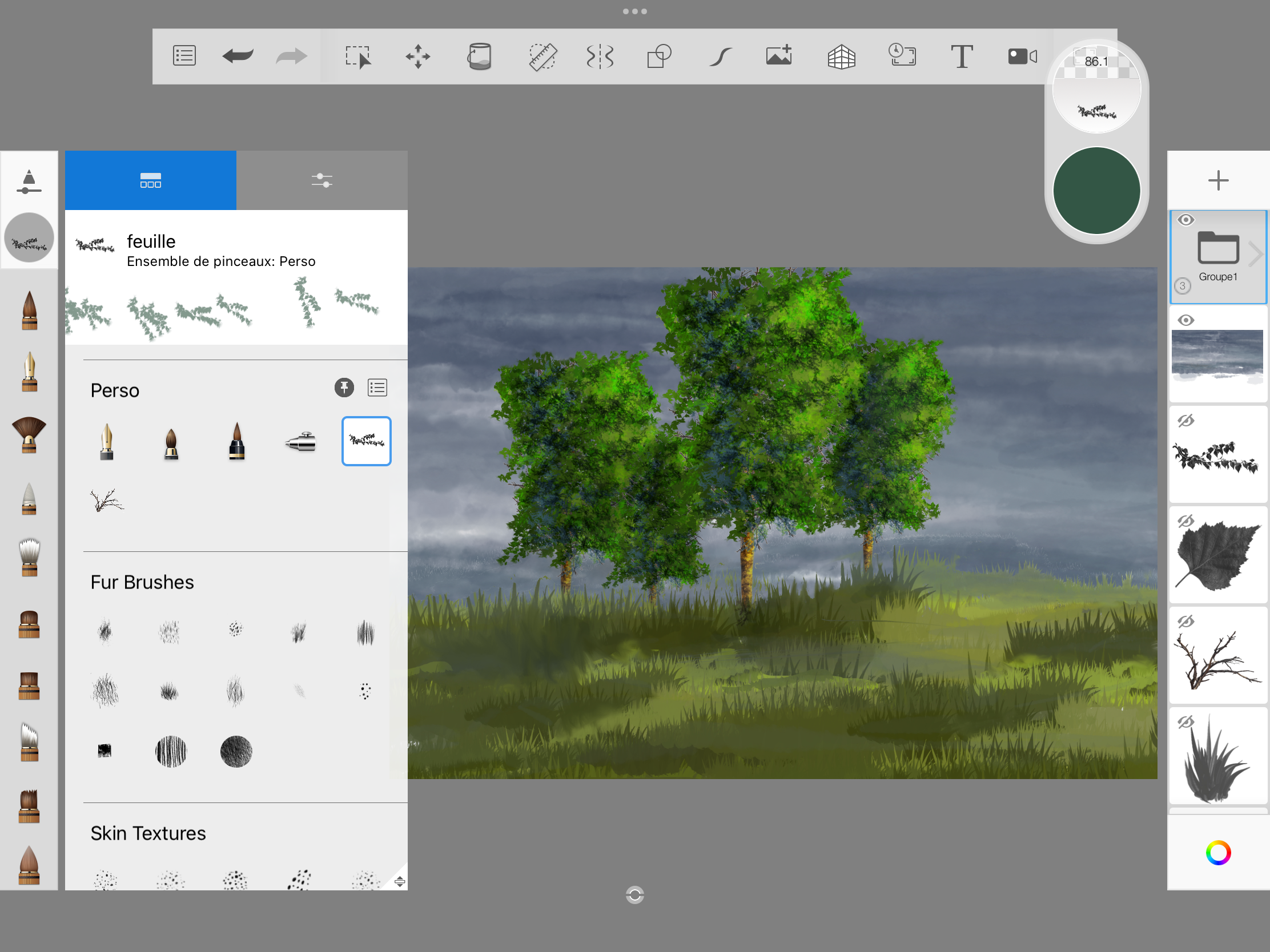Screen dimensions: 1270x952
Task: Add a new layer with plus button
Action: [1218, 180]
